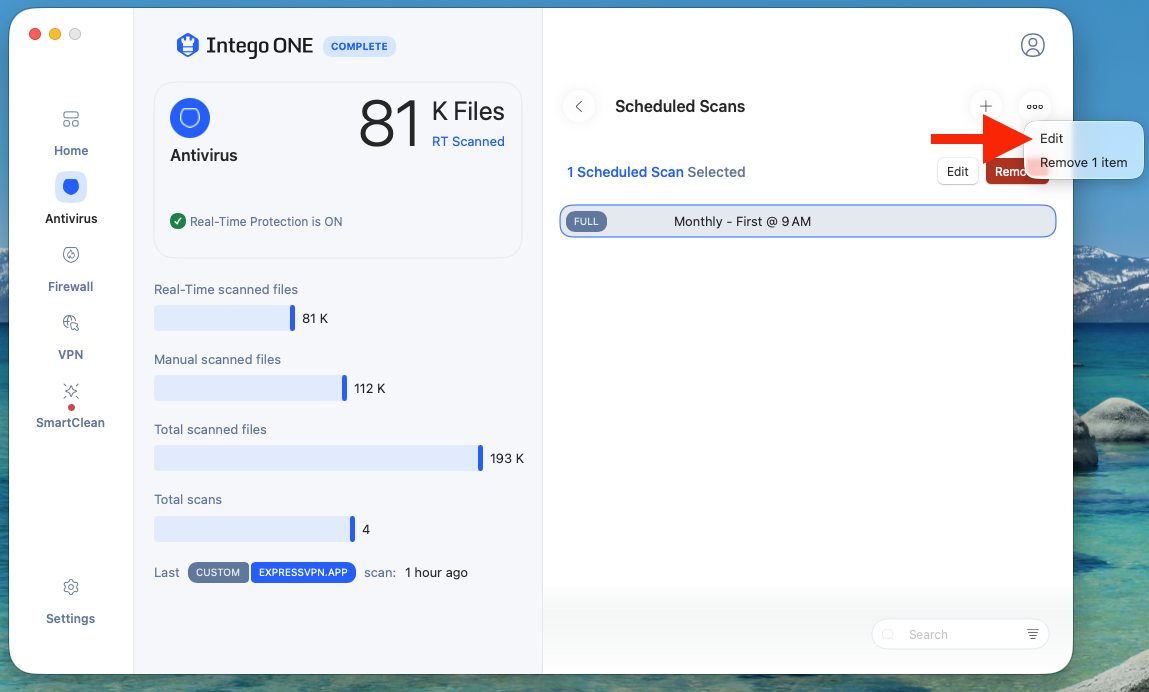This screenshot has height=692, width=1149.
Task: Click the Real-Time scanned files bar
Action: pos(224,318)
